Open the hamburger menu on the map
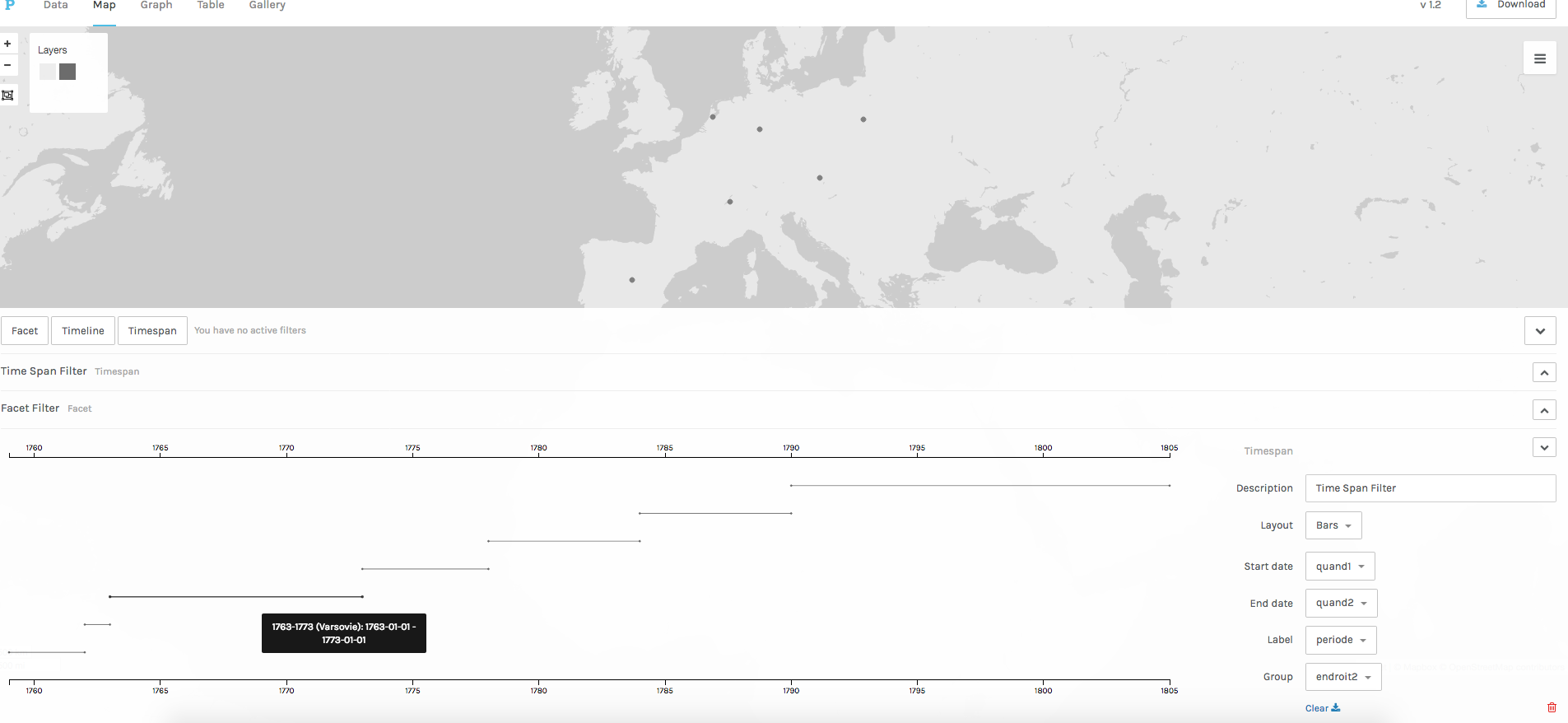 coord(1539,58)
